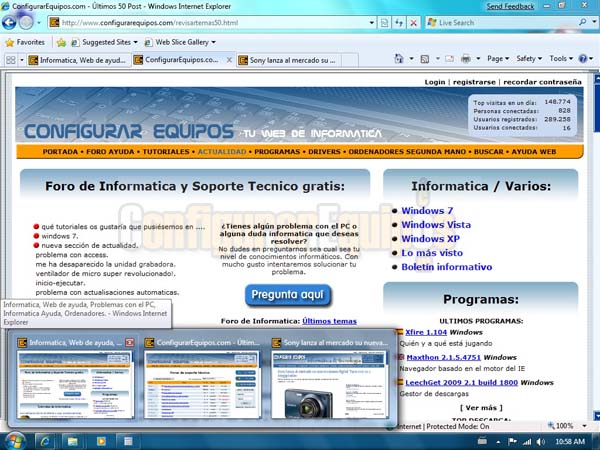This screenshot has width=600, height=450.
Task: Click the Pregunta aquí button
Action: coord(288,295)
